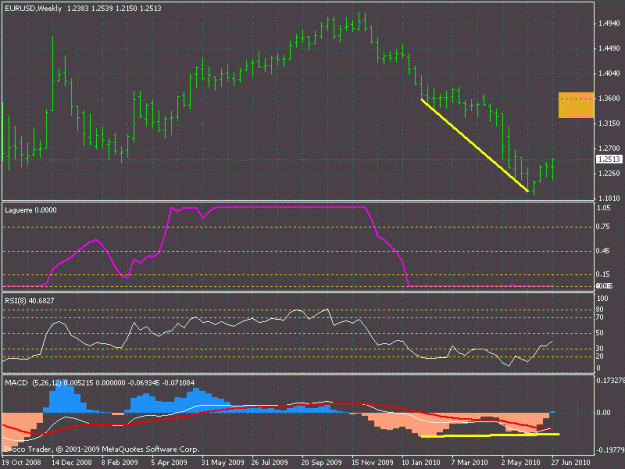The width and height of the screenshot is (625, 469).
Task: Click date label 20 Sep 2009
Action: [322, 463]
